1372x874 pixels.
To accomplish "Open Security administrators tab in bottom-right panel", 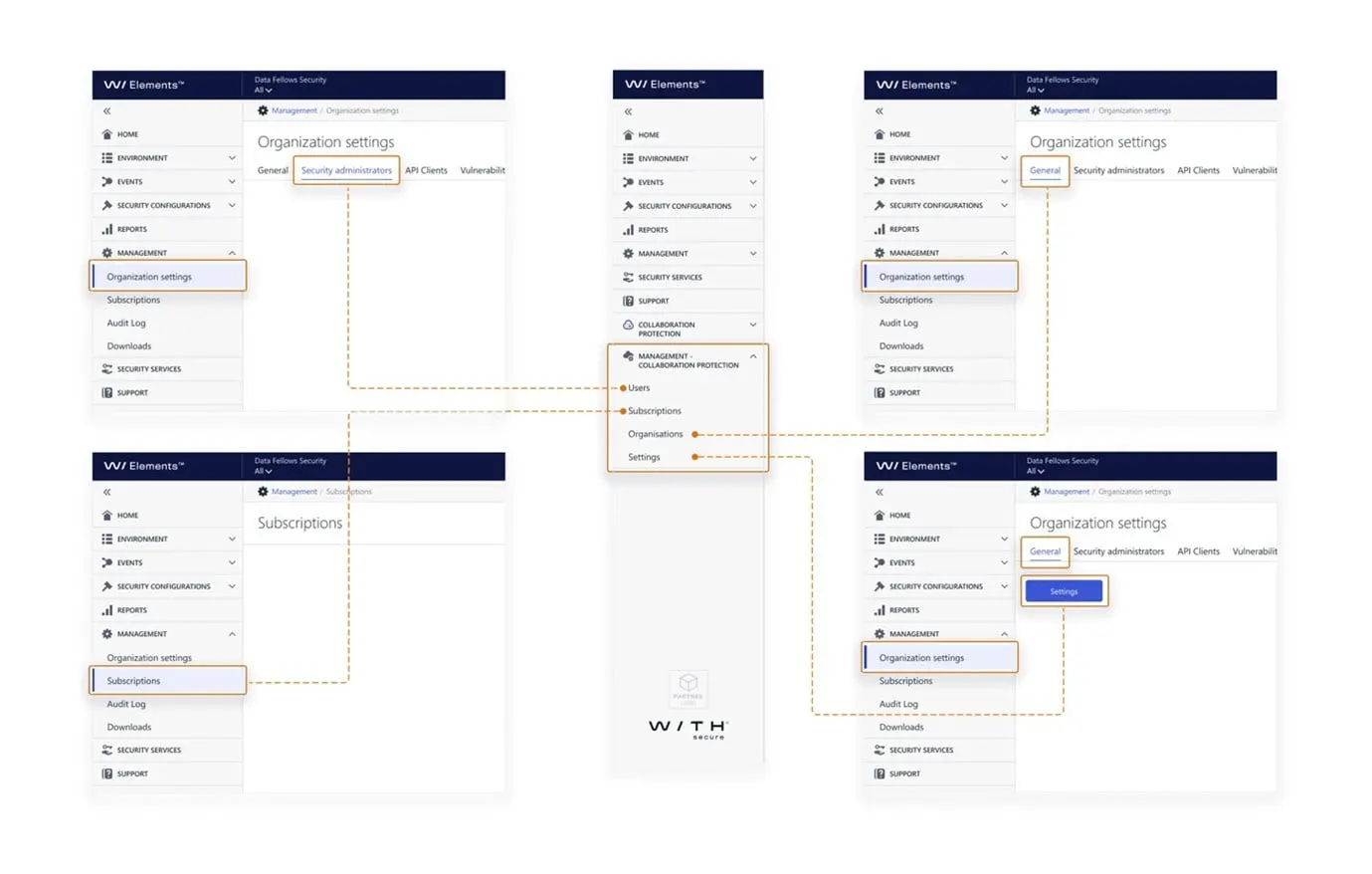I will (x=1118, y=551).
